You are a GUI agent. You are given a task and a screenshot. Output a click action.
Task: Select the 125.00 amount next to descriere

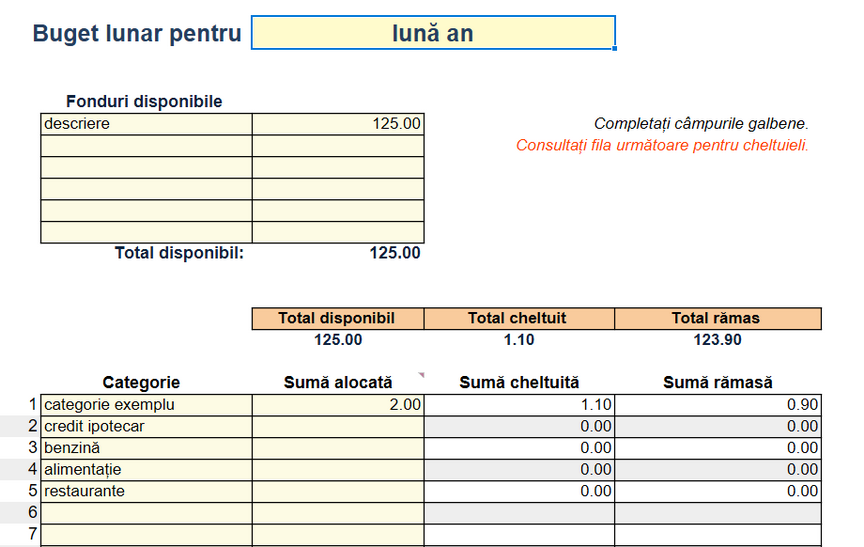(x=338, y=124)
